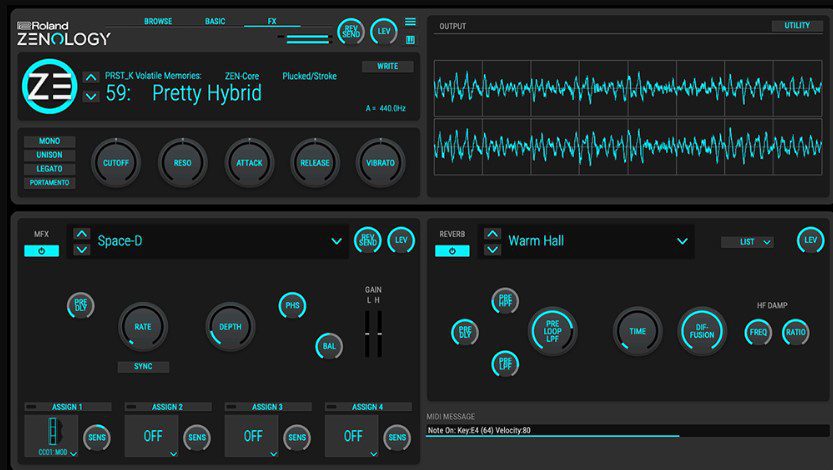Click the Reverb PRE LPF knob
This screenshot has height=470, width=833.
505,364
